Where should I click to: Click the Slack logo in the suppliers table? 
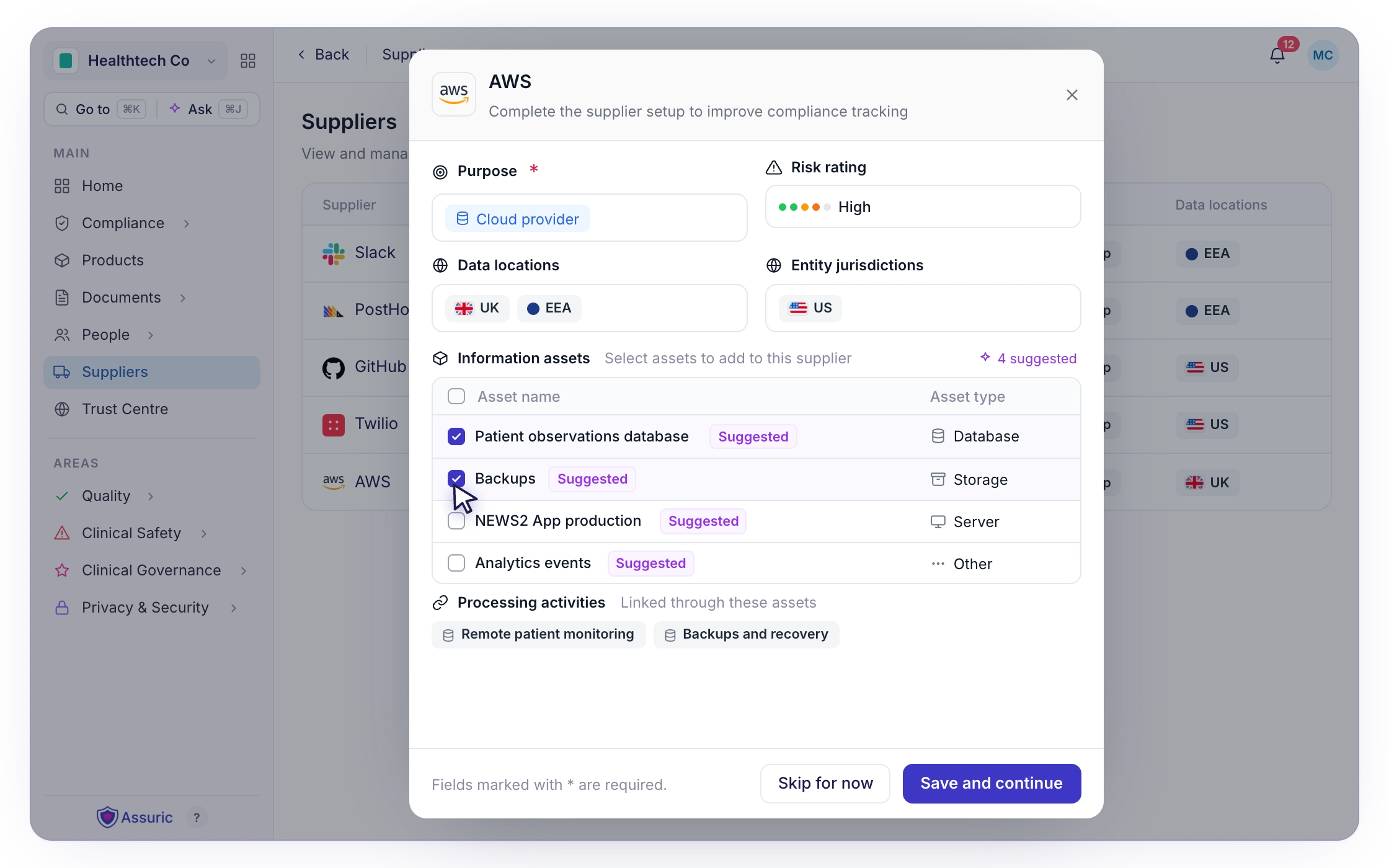click(334, 253)
